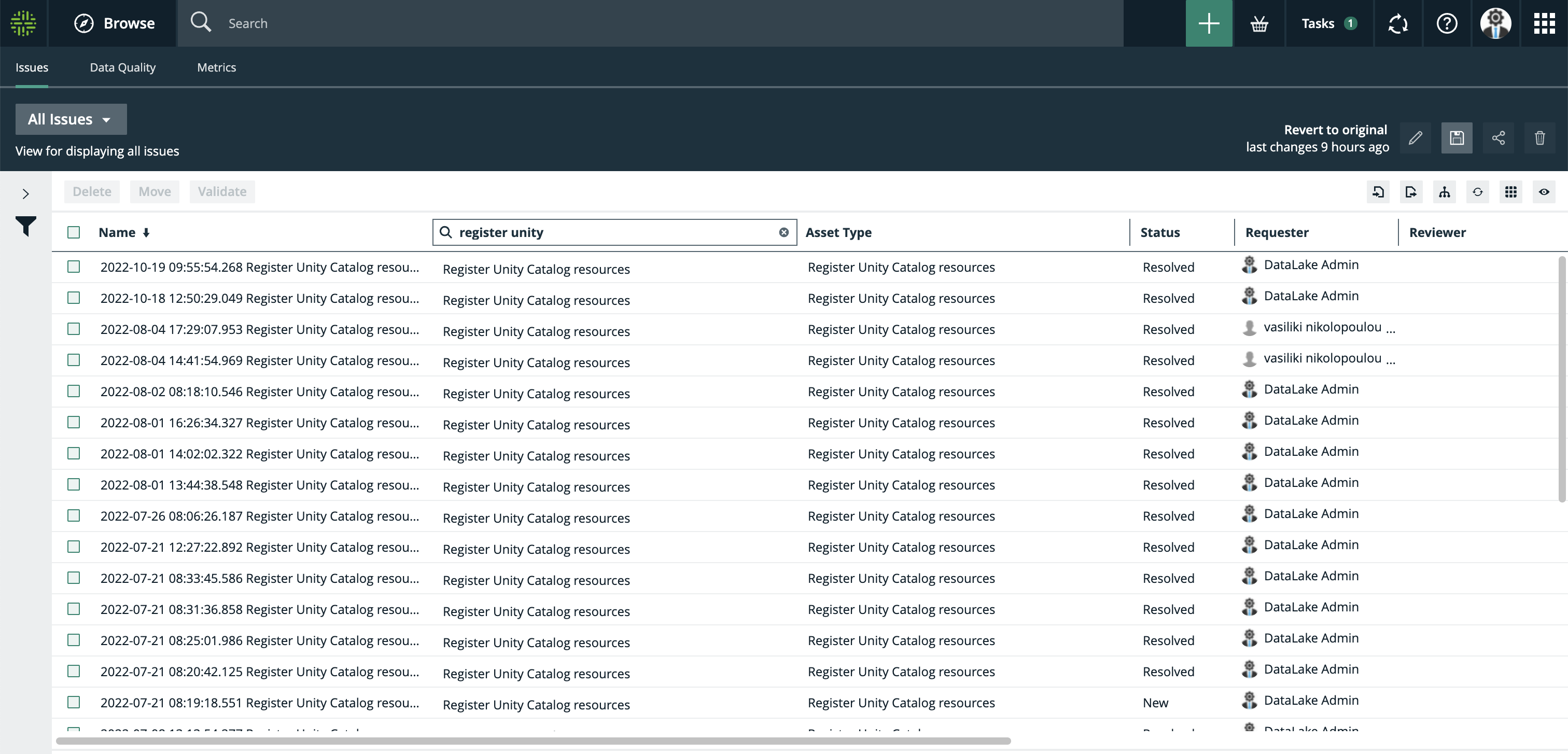Click the export icon in table toolbar

pyautogui.click(x=1411, y=192)
